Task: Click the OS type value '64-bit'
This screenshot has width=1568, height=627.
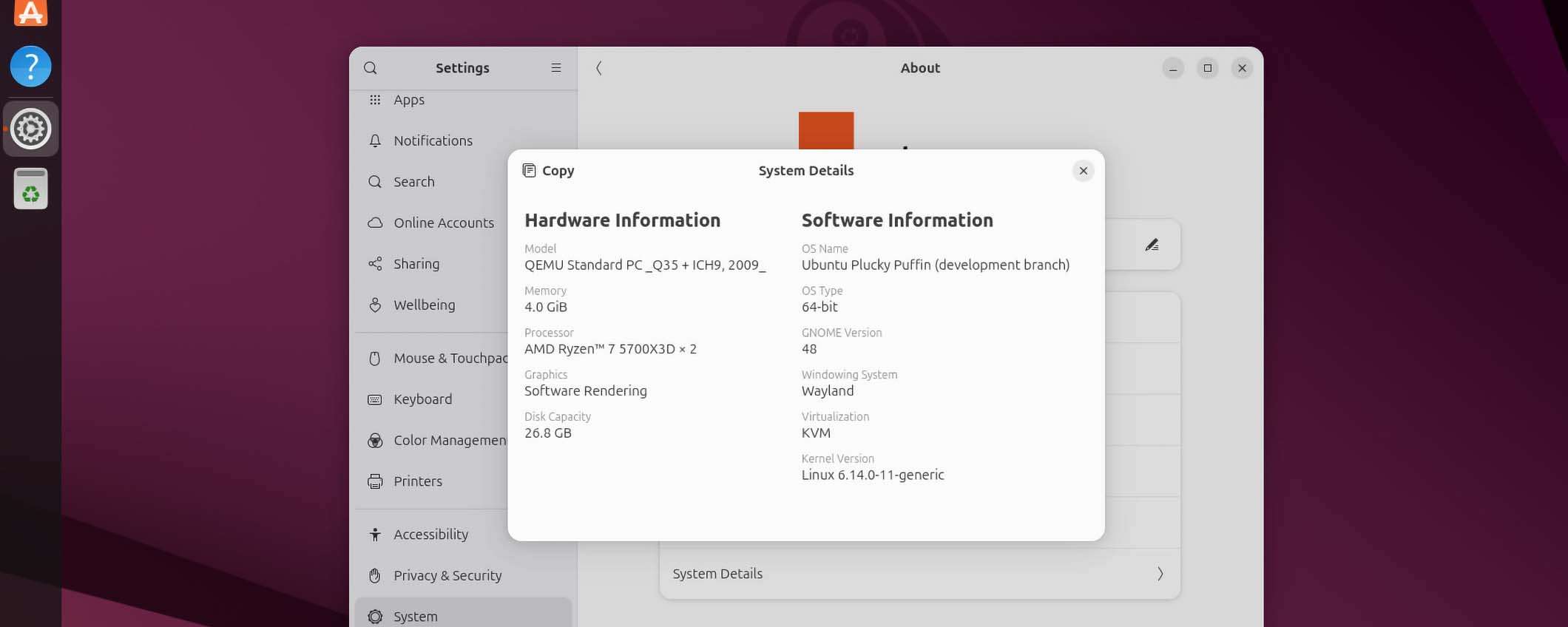Action: [820, 307]
